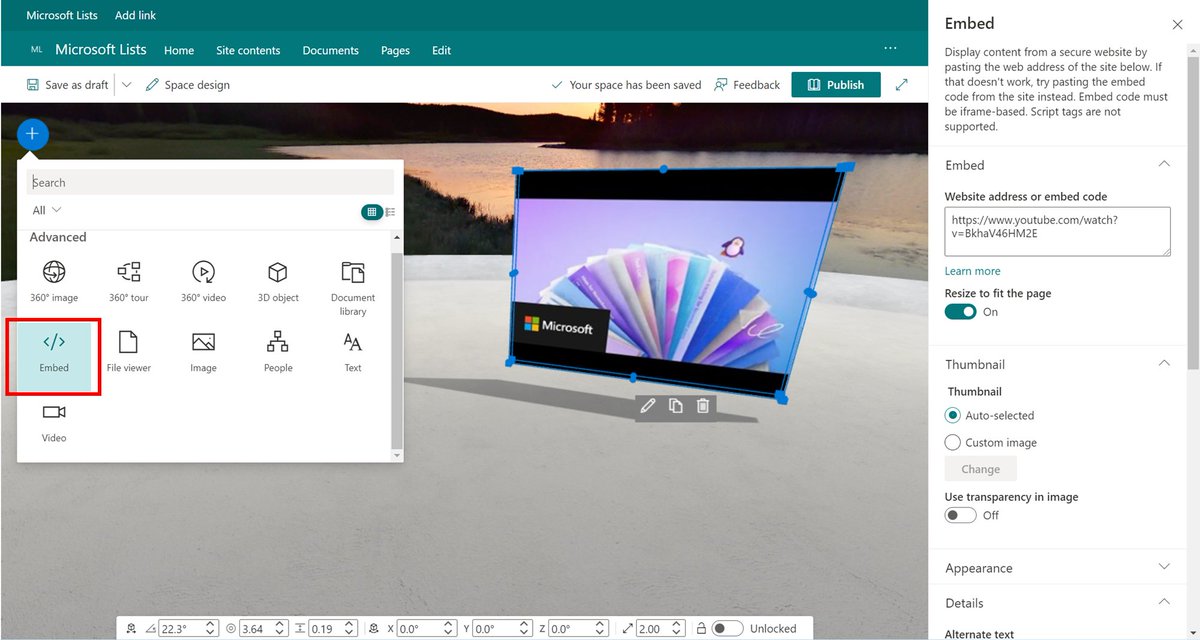Open the All filter dropdown
The height and width of the screenshot is (640, 1200).
pos(45,210)
